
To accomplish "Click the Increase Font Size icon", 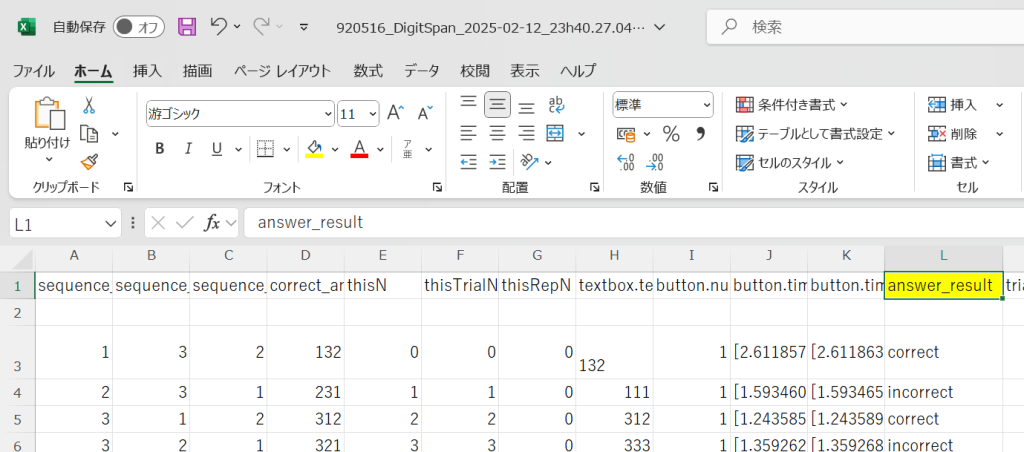I will coord(395,113).
